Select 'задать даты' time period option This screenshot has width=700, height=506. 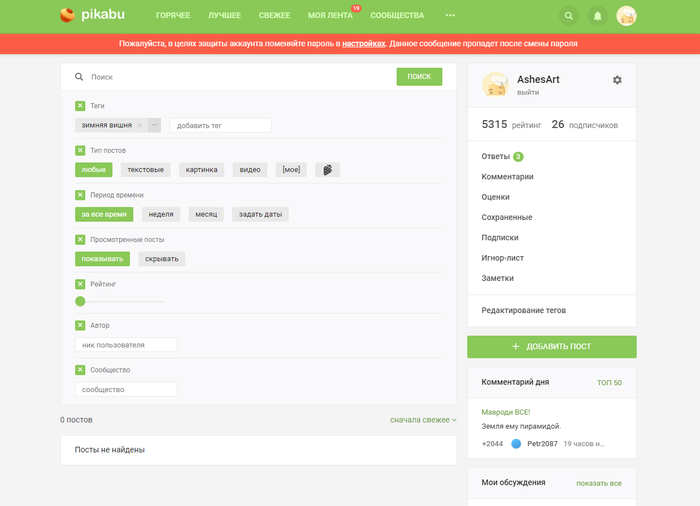coord(260,214)
